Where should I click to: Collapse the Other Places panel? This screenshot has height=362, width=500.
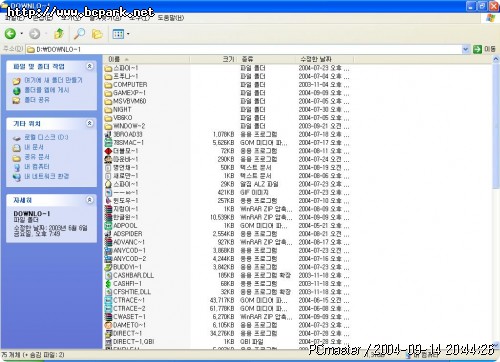(90, 123)
